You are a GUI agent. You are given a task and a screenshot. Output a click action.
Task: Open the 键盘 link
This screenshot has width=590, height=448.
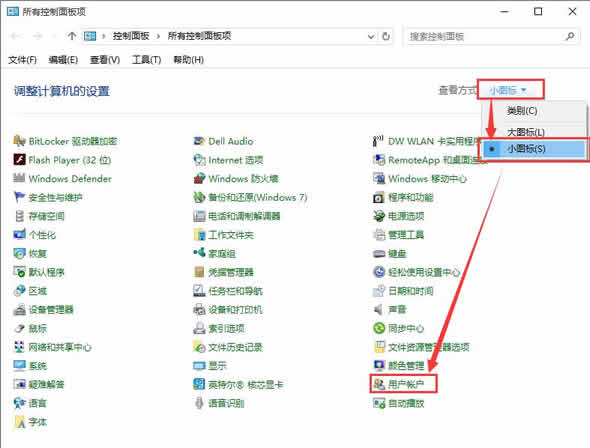[x=397, y=253]
